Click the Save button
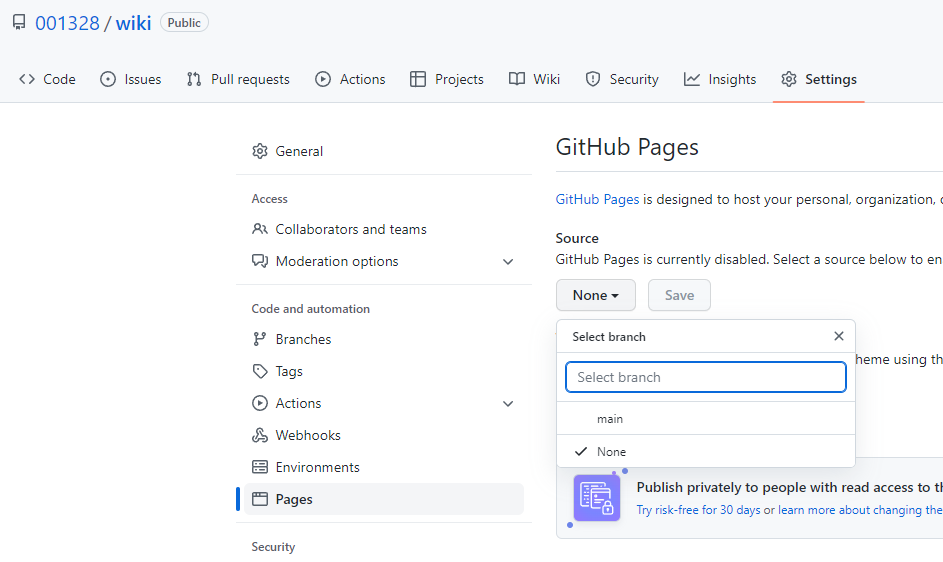The height and width of the screenshot is (562, 943). tap(679, 295)
